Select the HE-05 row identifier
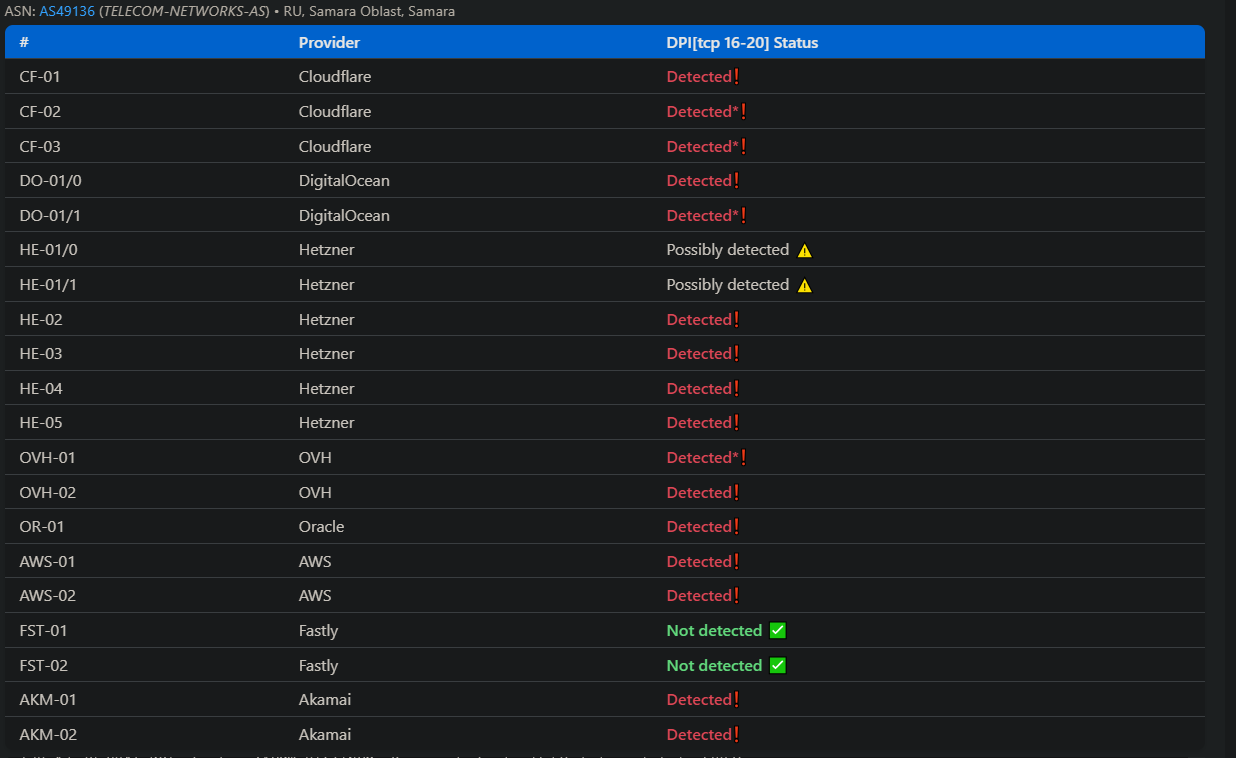The image size is (1236, 758). (41, 423)
